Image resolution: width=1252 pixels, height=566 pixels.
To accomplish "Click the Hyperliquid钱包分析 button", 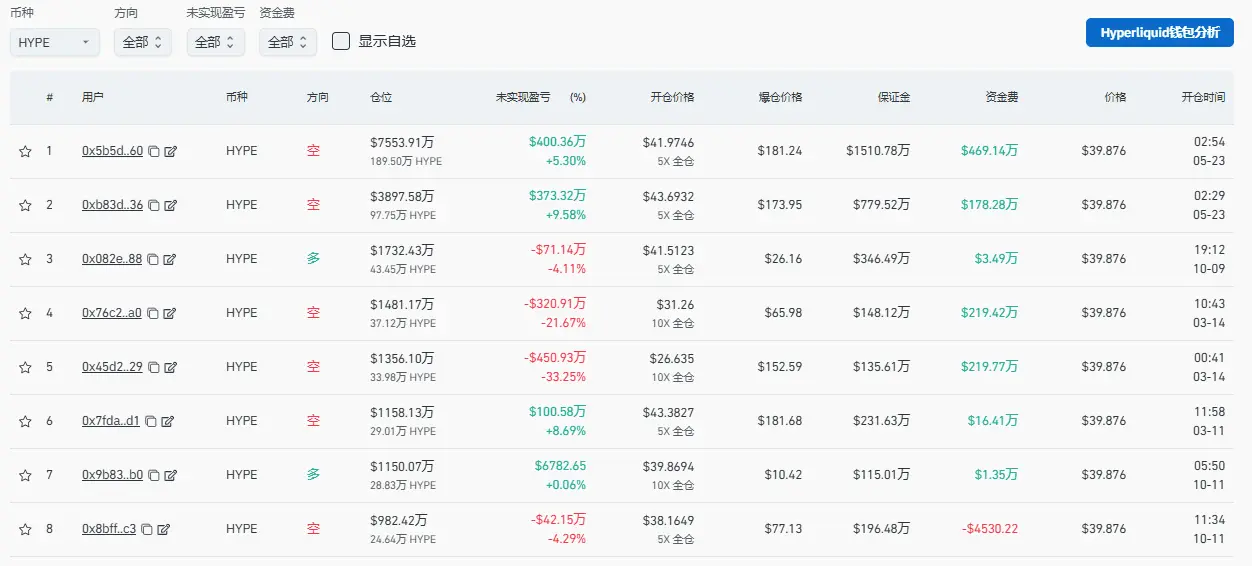I will pos(1160,32).
